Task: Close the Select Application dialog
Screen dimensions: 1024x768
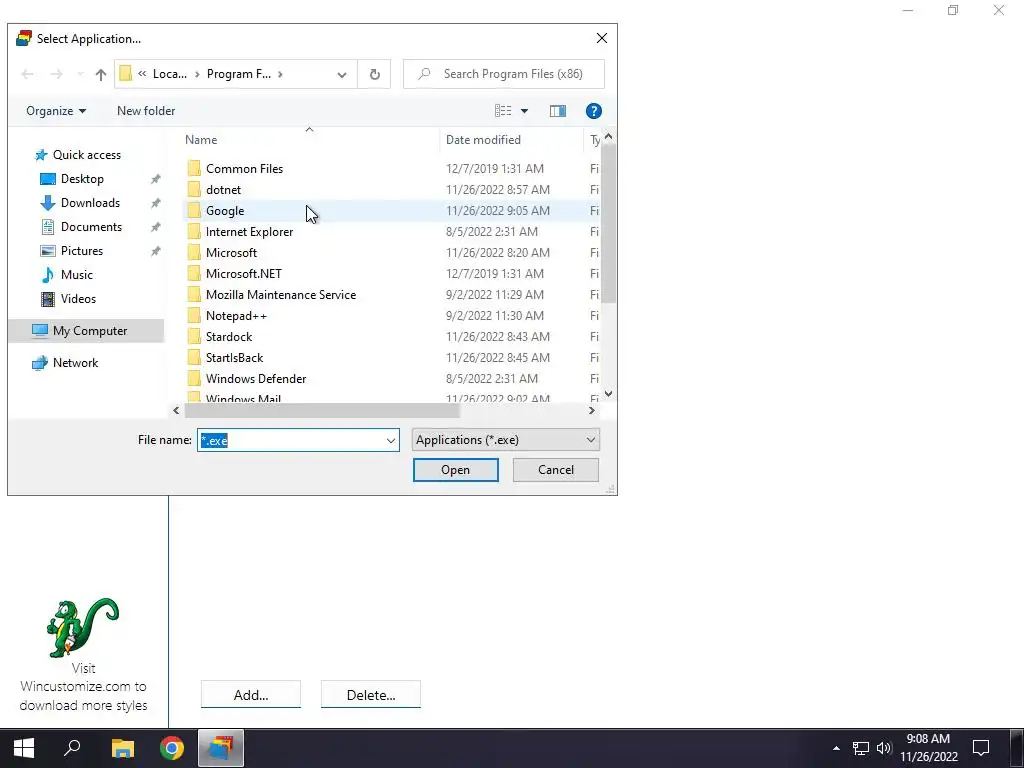Action: click(601, 39)
